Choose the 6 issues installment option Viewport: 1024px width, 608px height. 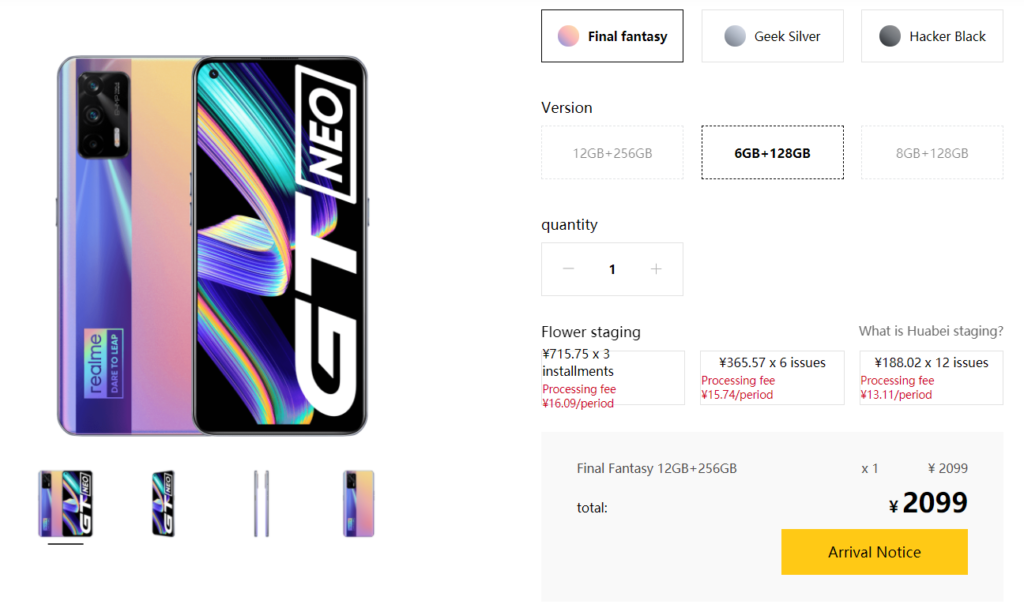click(x=771, y=377)
